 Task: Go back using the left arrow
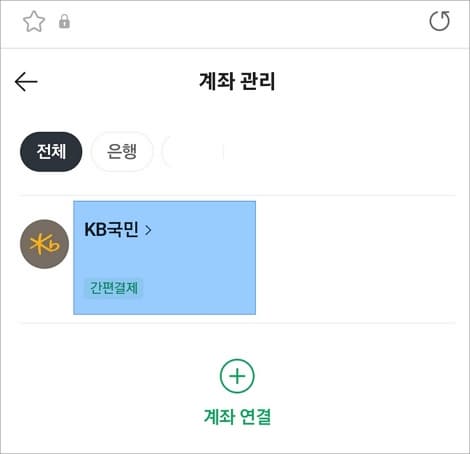coord(26,82)
